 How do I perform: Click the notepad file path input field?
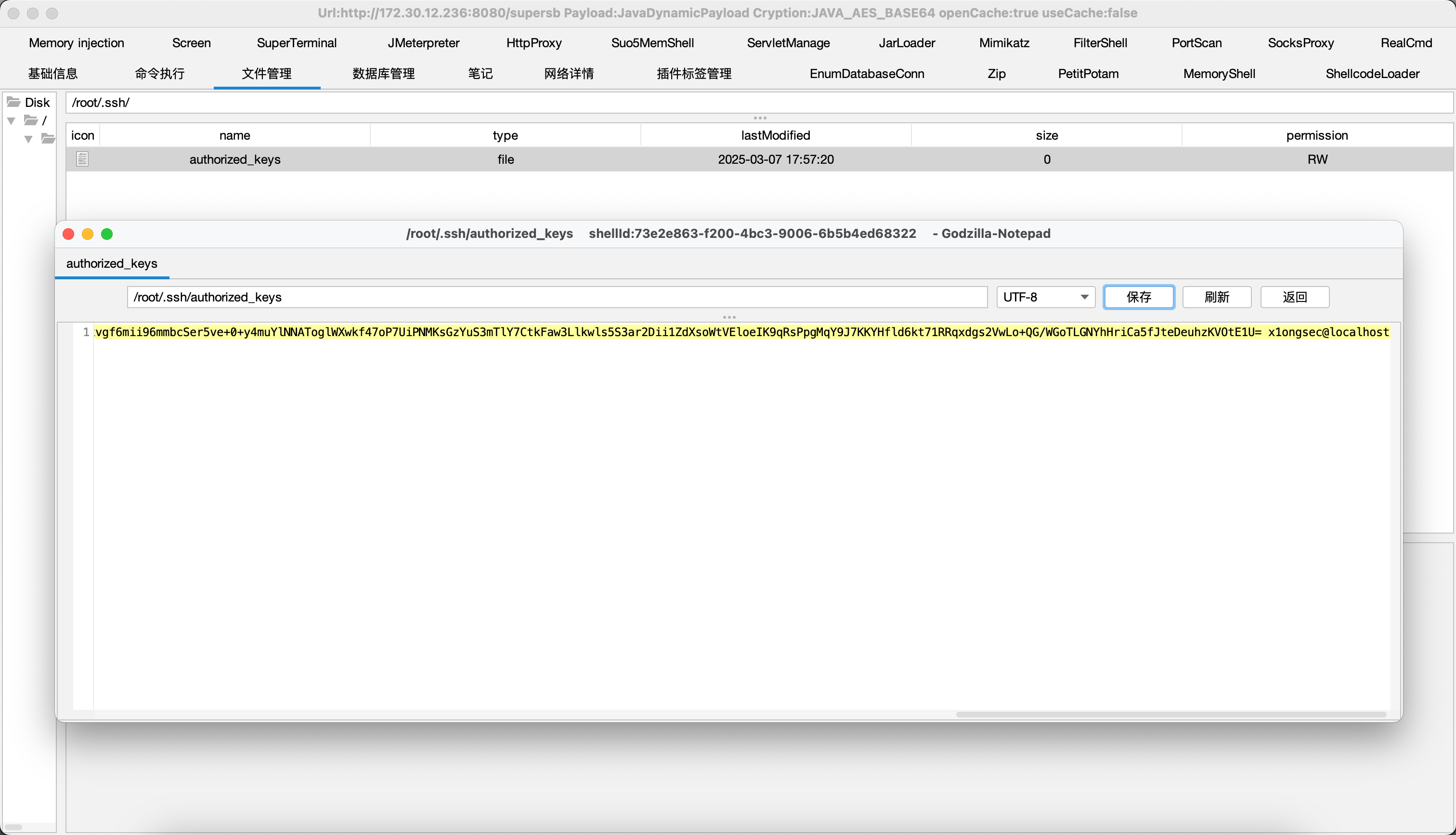(x=556, y=297)
